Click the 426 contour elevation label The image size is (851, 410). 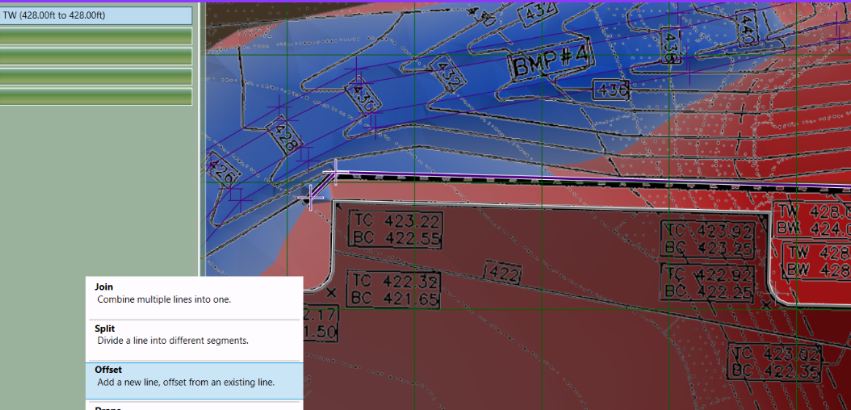(223, 170)
